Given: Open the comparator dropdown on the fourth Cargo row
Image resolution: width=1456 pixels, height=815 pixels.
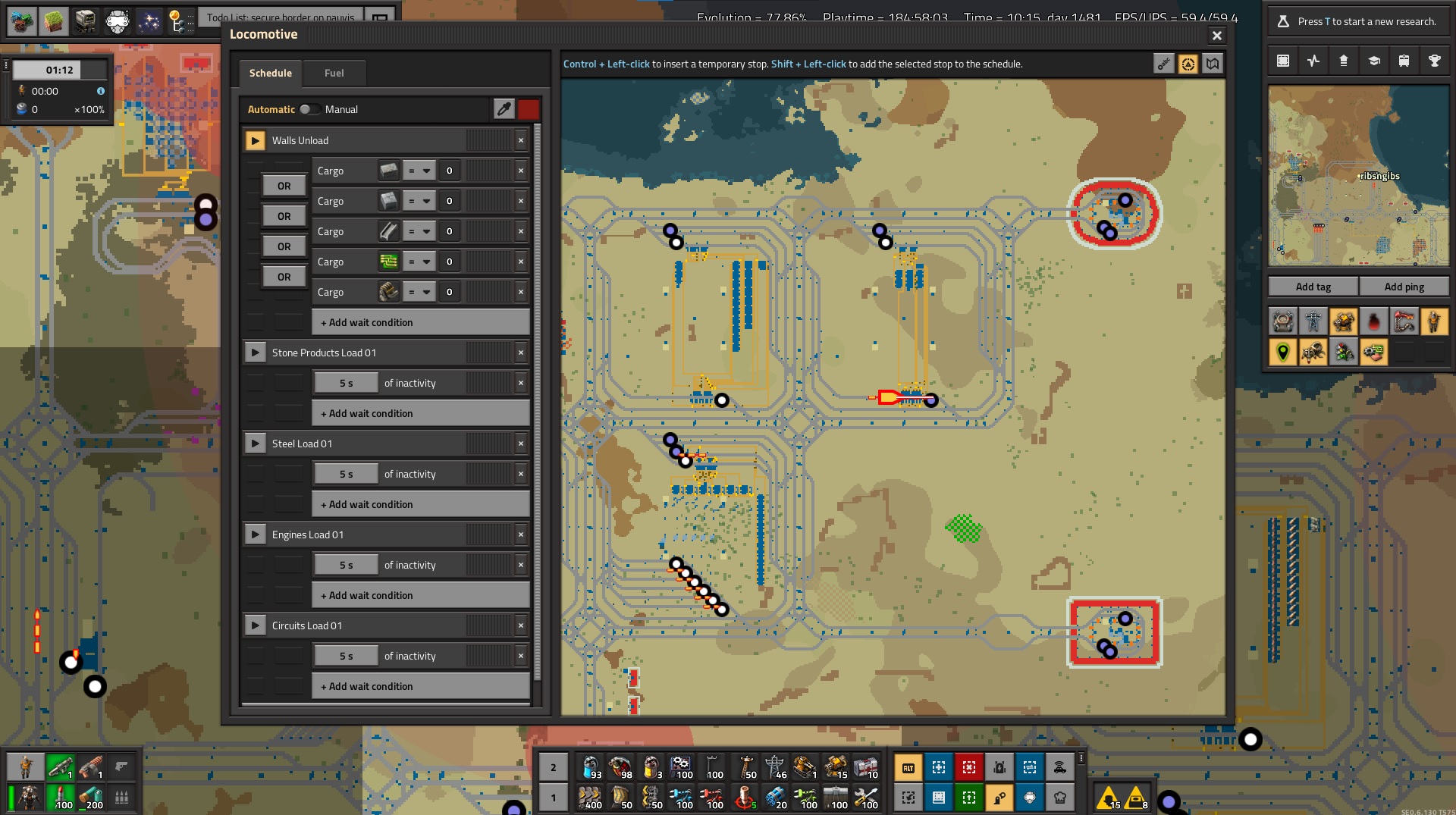Looking at the screenshot, I should point(419,262).
